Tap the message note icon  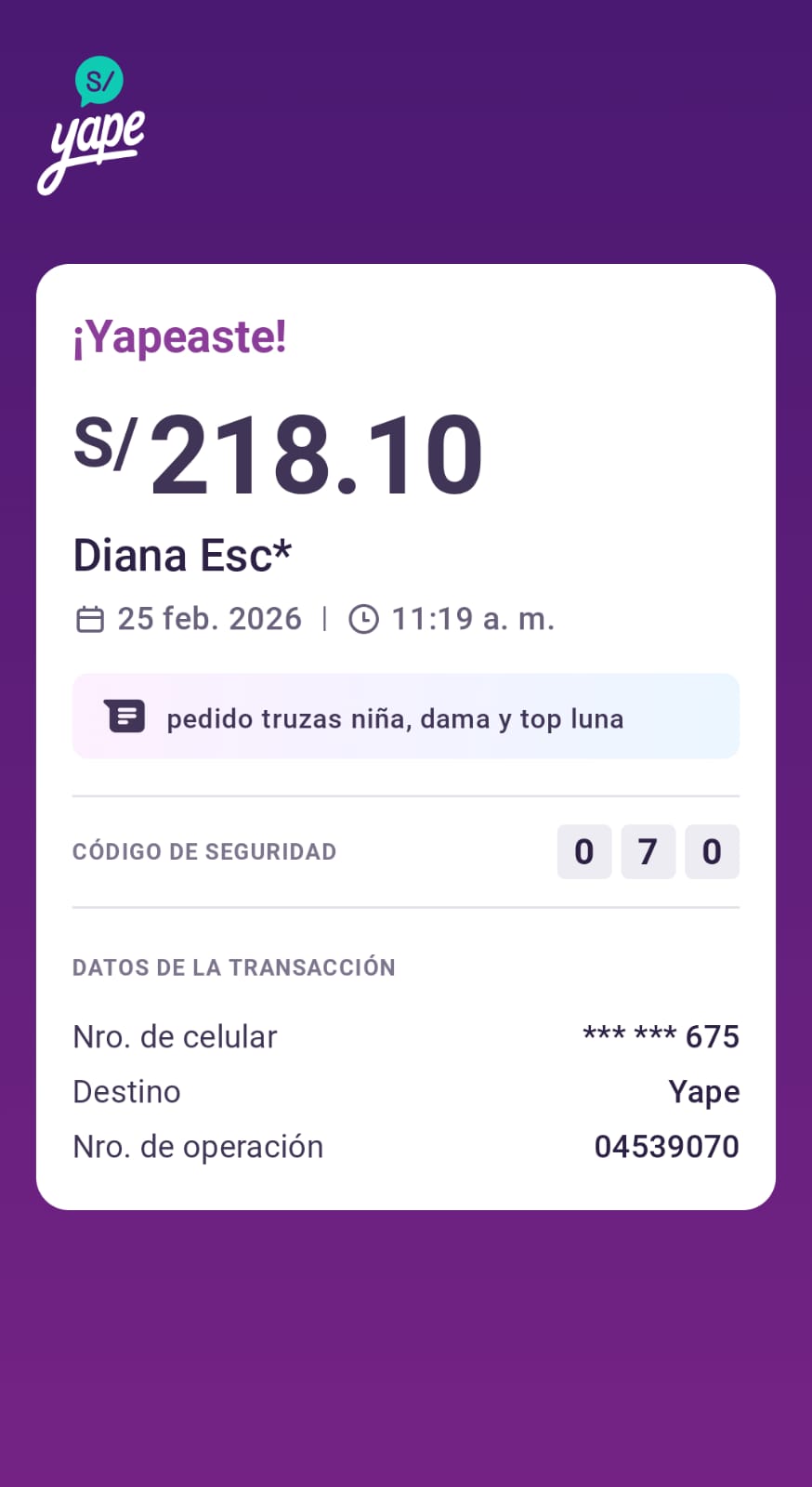(x=125, y=717)
